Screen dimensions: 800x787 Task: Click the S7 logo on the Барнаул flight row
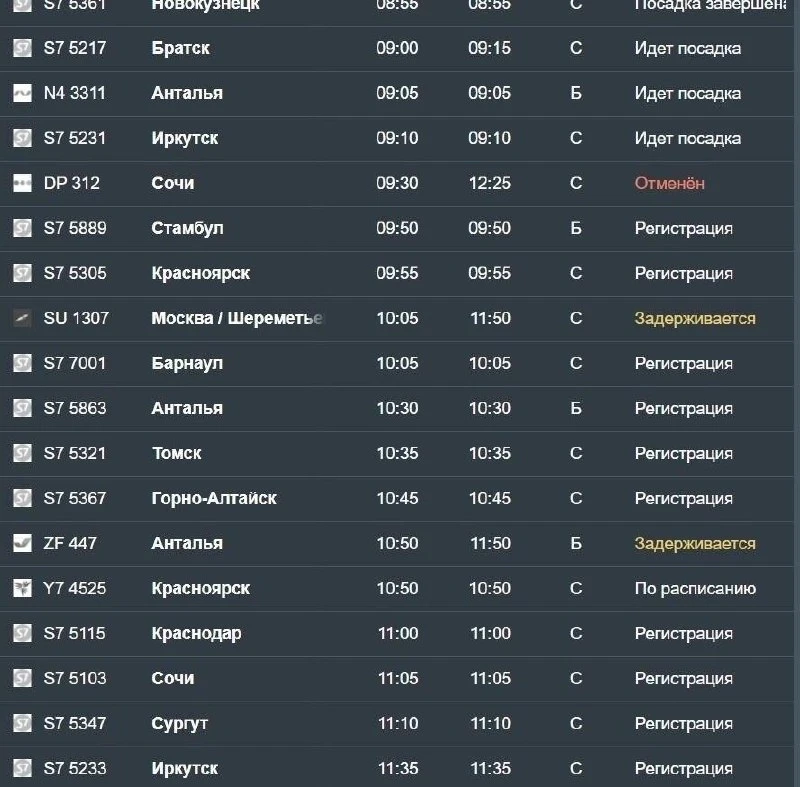tap(22, 363)
